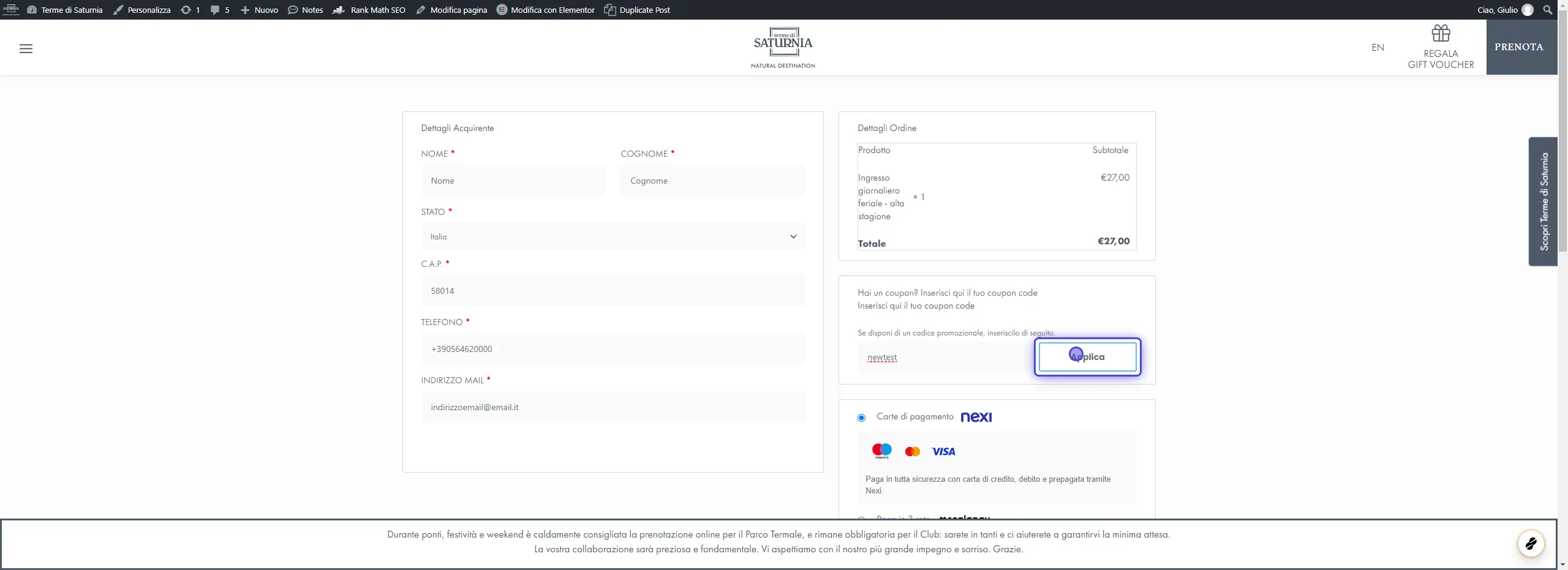Viewport: 1568px width, 570px height.
Task: Click Duplicate Post in the admin bar
Action: click(x=636, y=10)
